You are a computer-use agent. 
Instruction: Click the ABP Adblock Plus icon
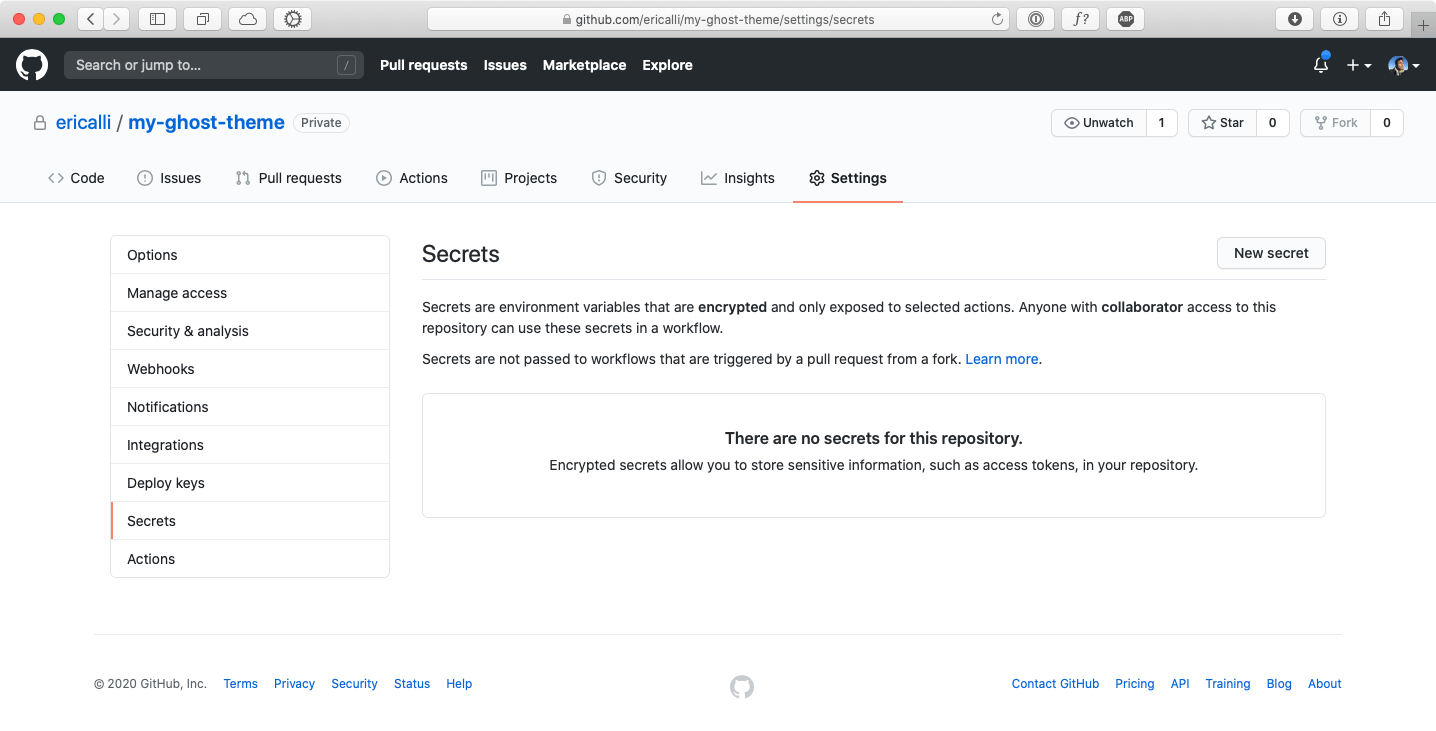(x=1125, y=19)
